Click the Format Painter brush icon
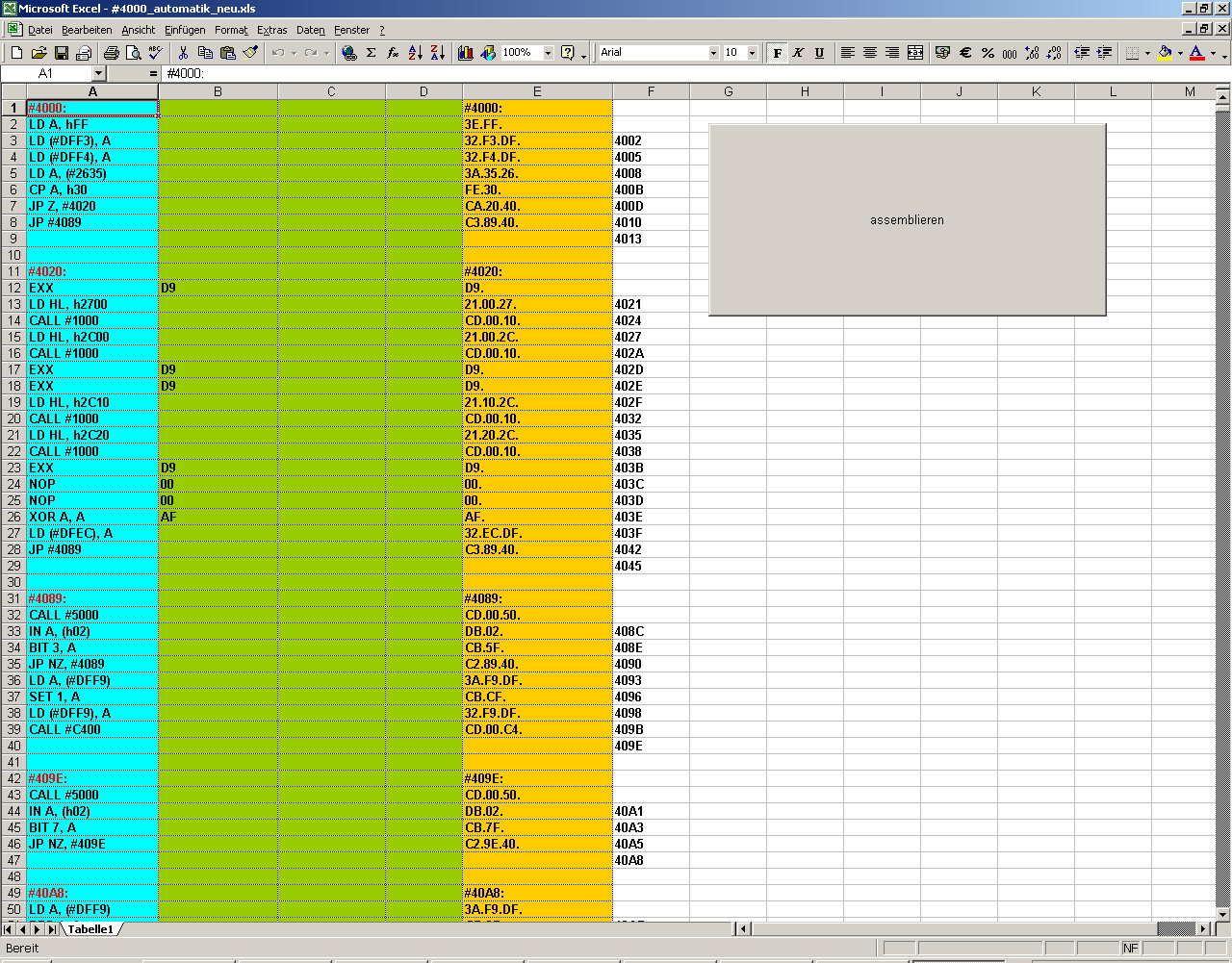This screenshot has width=1232, height=963. click(250, 53)
